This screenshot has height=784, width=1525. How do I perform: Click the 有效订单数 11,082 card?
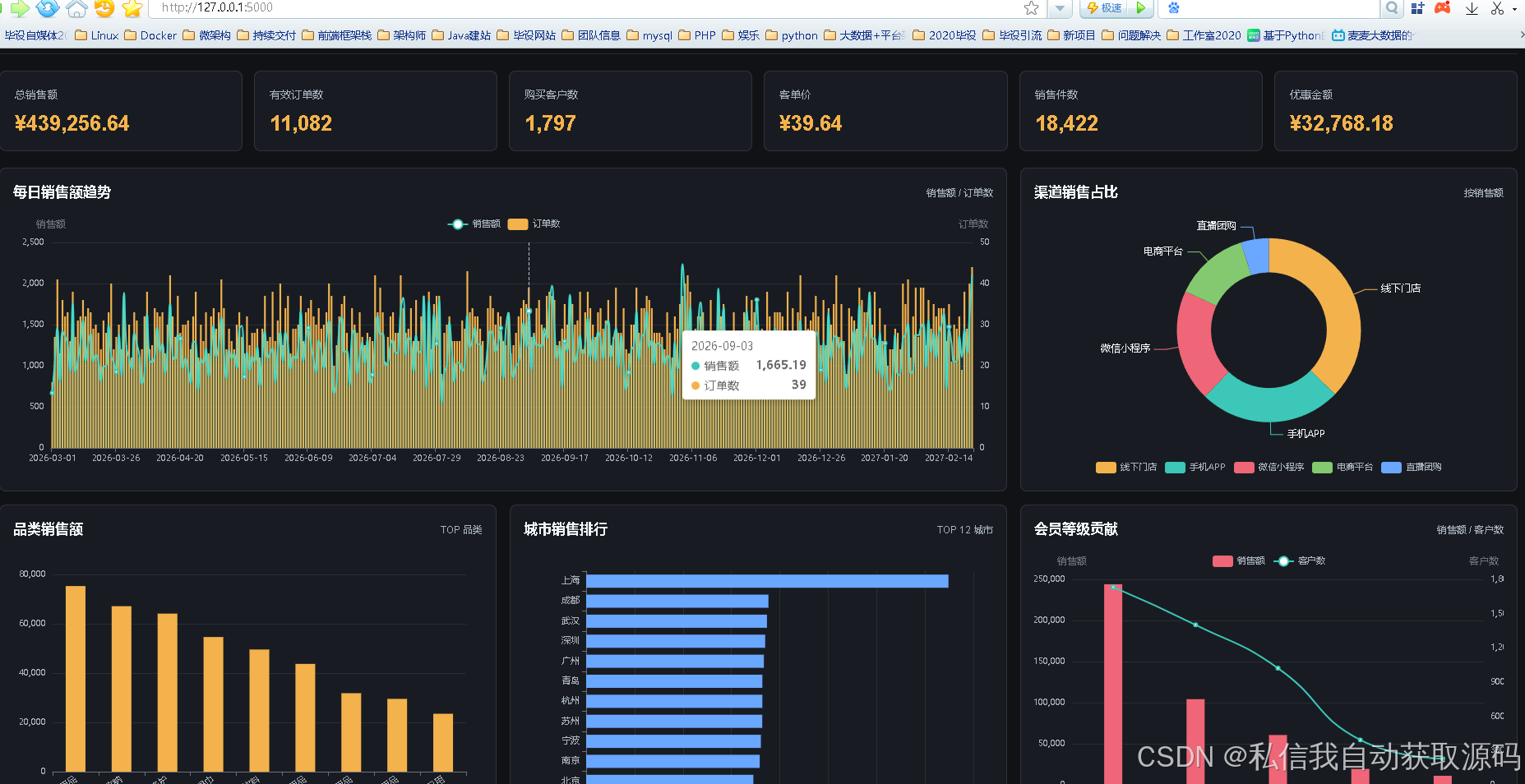[x=376, y=111]
